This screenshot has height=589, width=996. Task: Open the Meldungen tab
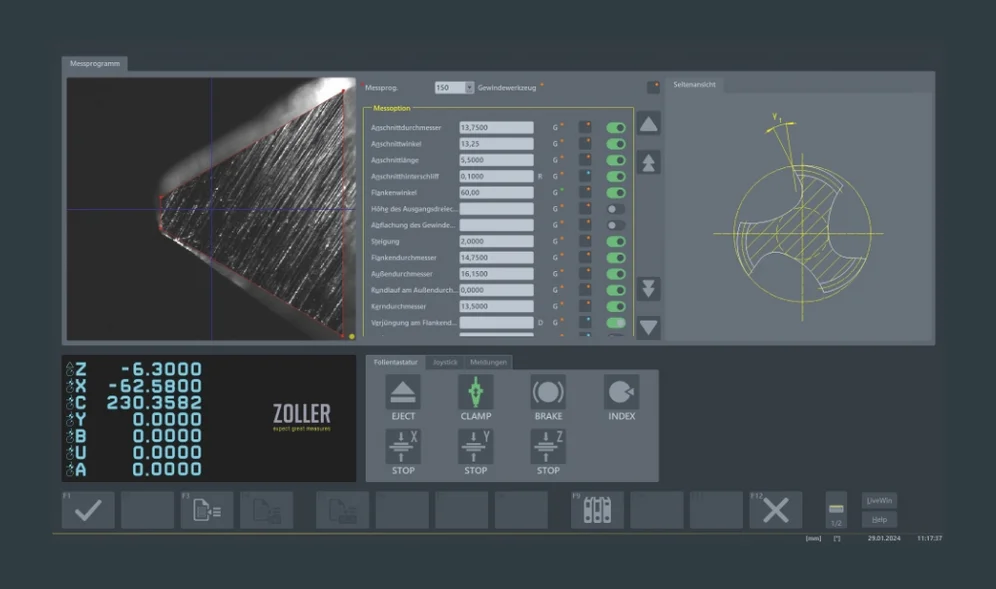click(488, 362)
